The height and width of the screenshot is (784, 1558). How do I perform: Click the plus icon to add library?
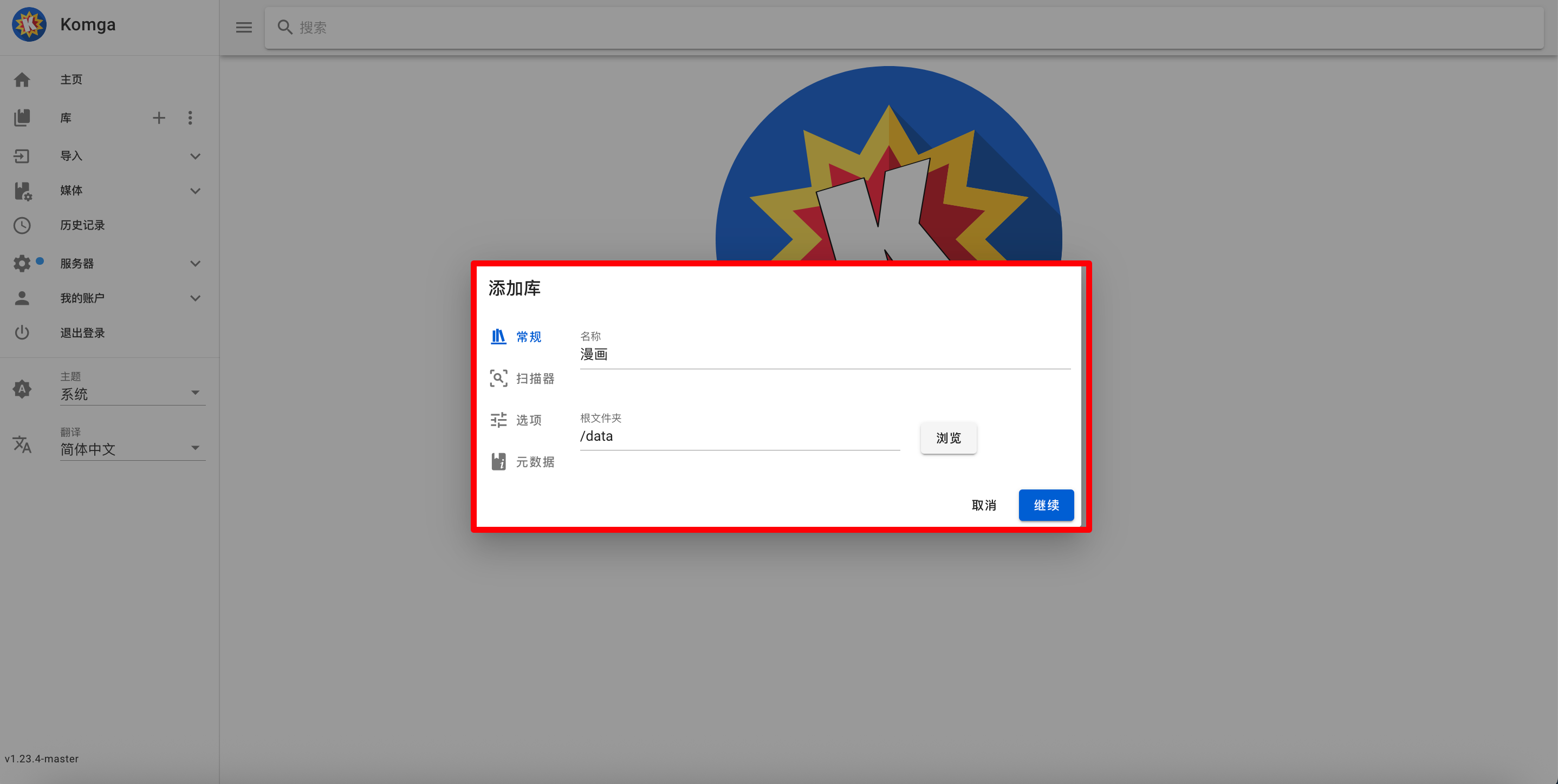point(159,118)
